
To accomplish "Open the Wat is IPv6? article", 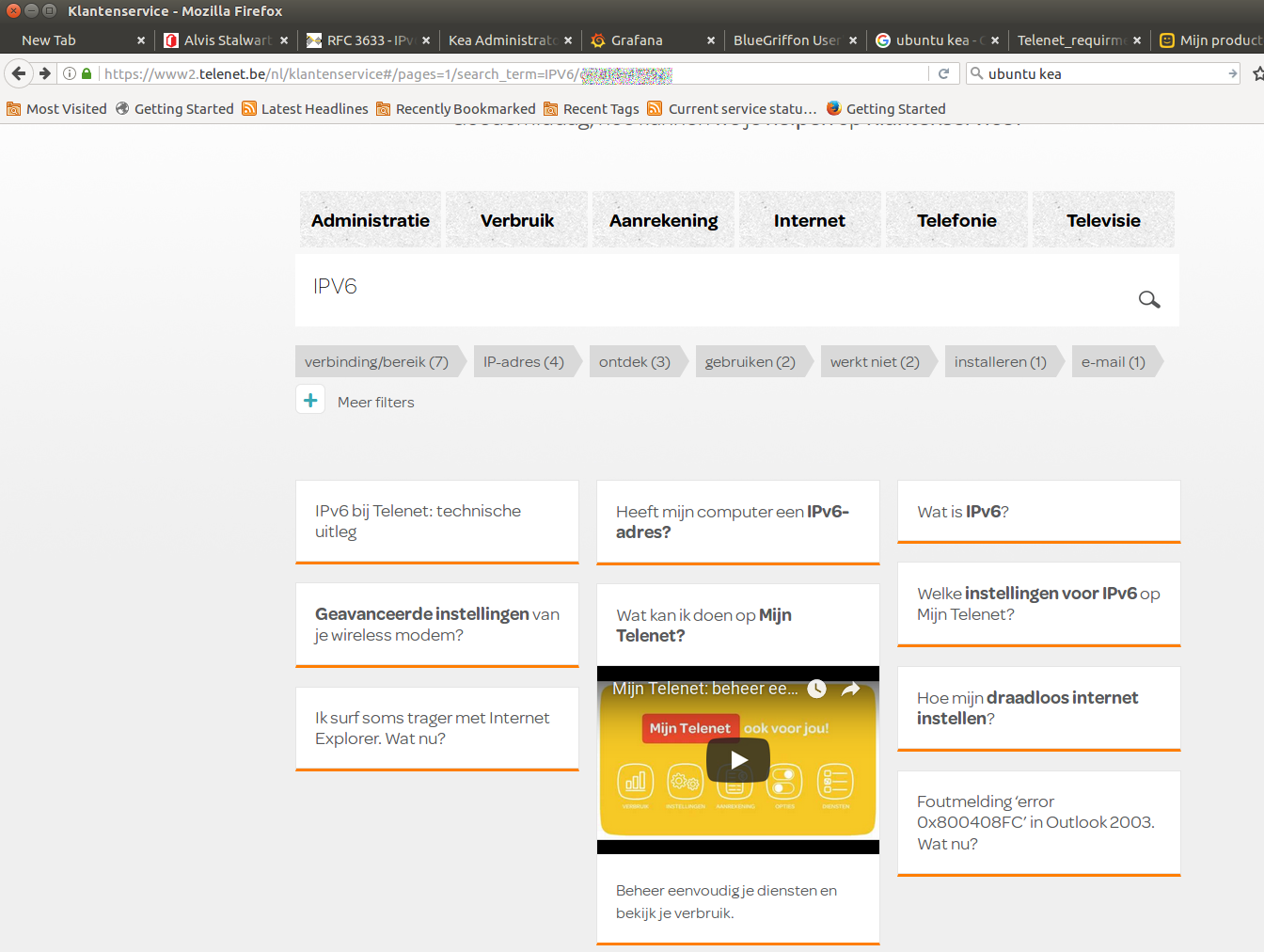I will pyautogui.click(x=1039, y=512).
